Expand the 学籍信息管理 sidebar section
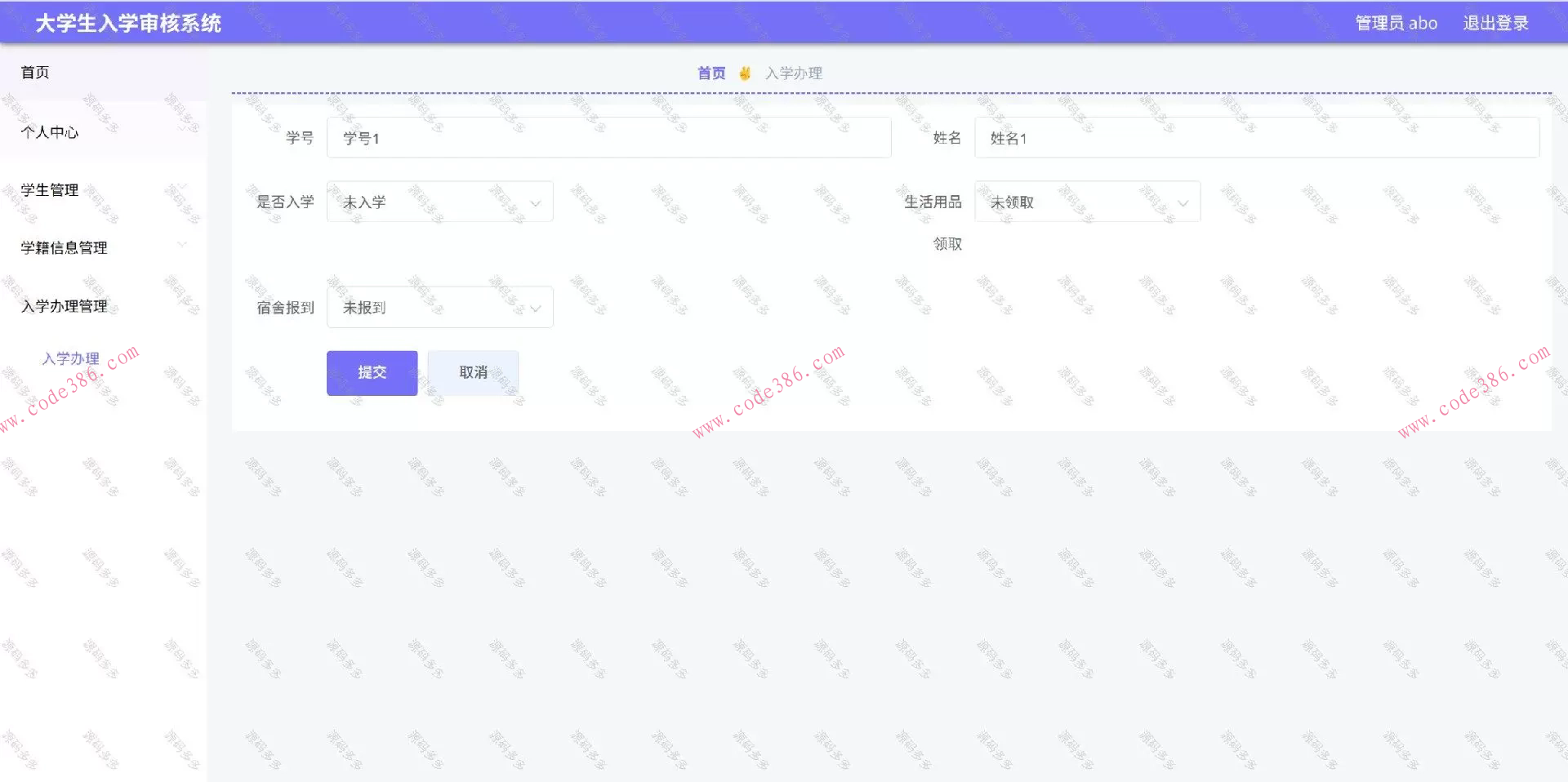This screenshot has height=782, width=1568. (x=63, y=247)
